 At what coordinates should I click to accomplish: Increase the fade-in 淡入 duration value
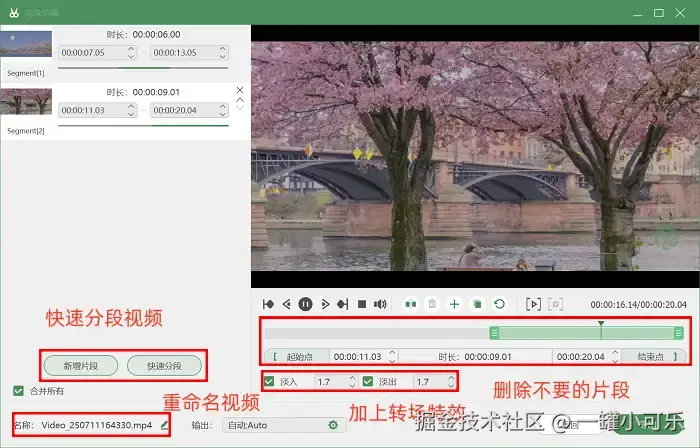352,378
